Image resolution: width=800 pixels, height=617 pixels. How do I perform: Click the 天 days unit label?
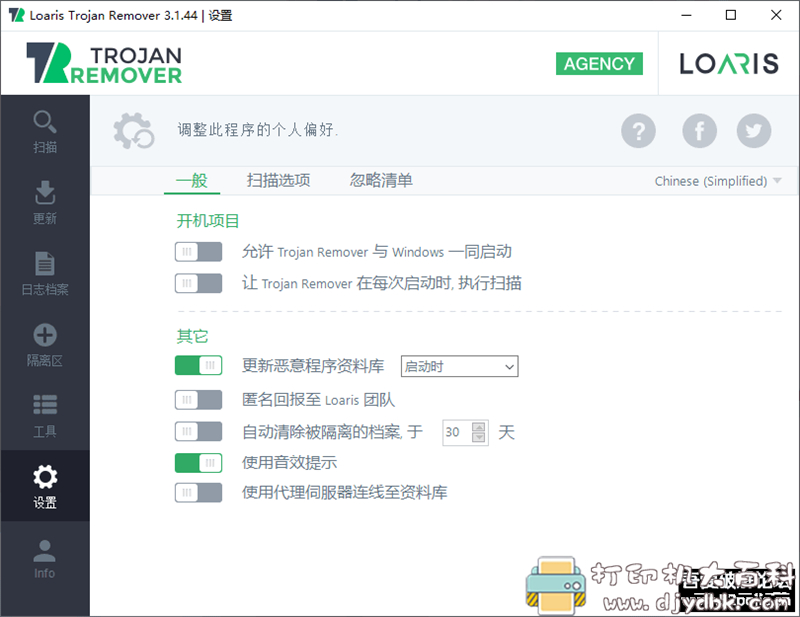[x=506, y=432]
